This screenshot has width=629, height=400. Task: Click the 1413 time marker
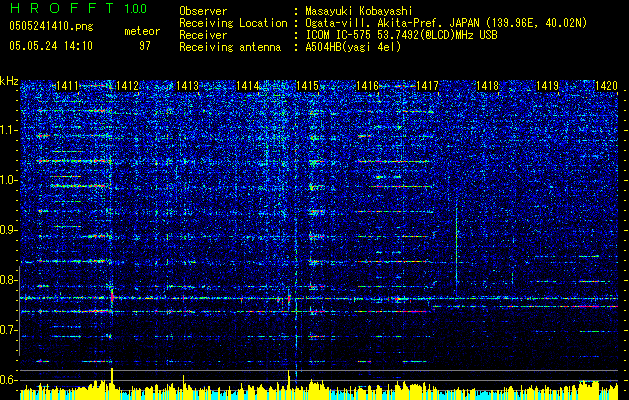point(187,85)
